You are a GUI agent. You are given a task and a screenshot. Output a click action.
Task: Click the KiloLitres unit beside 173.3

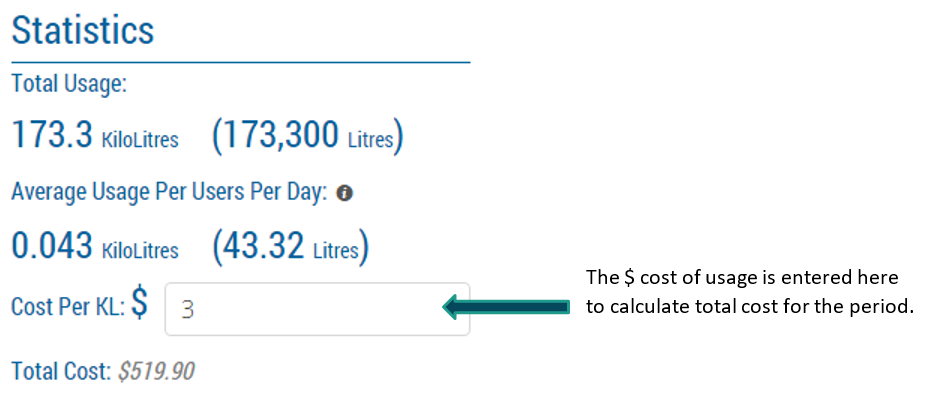[x=140, y=140]
